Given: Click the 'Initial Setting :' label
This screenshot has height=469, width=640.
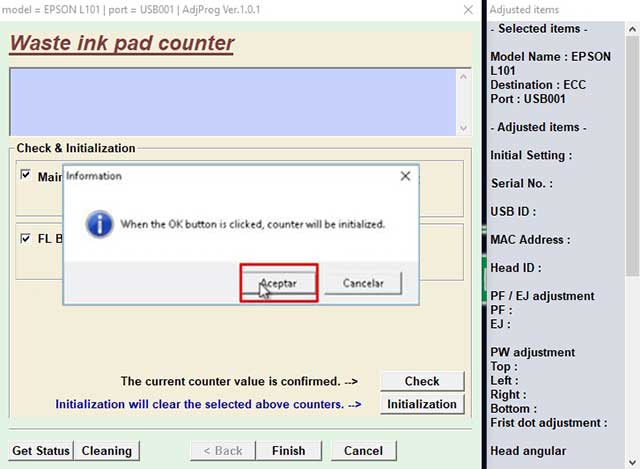Looking at the screenshot, I should 531,155.
